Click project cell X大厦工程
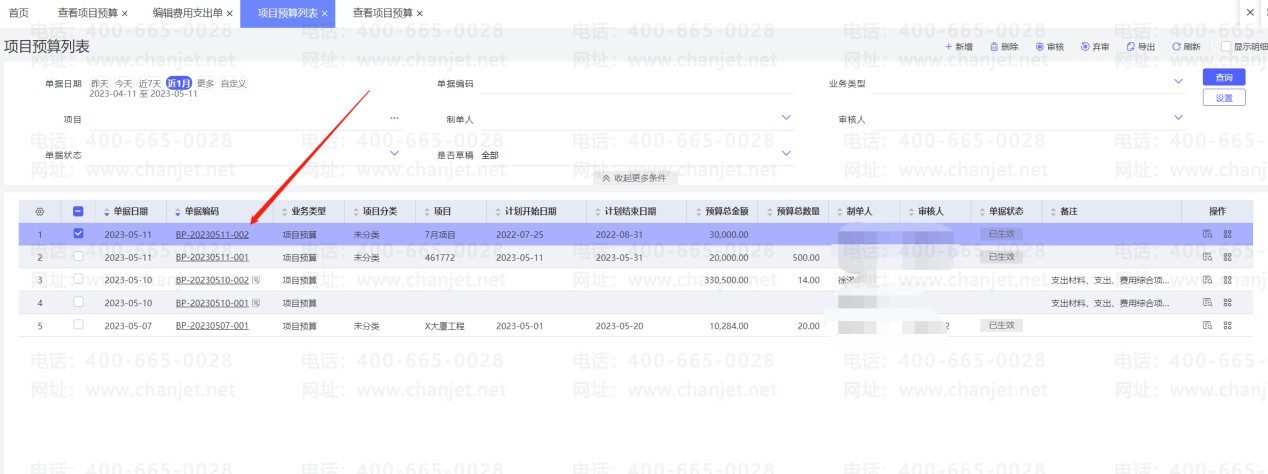The image size is (1268, 474). click(x=446, y=325)
